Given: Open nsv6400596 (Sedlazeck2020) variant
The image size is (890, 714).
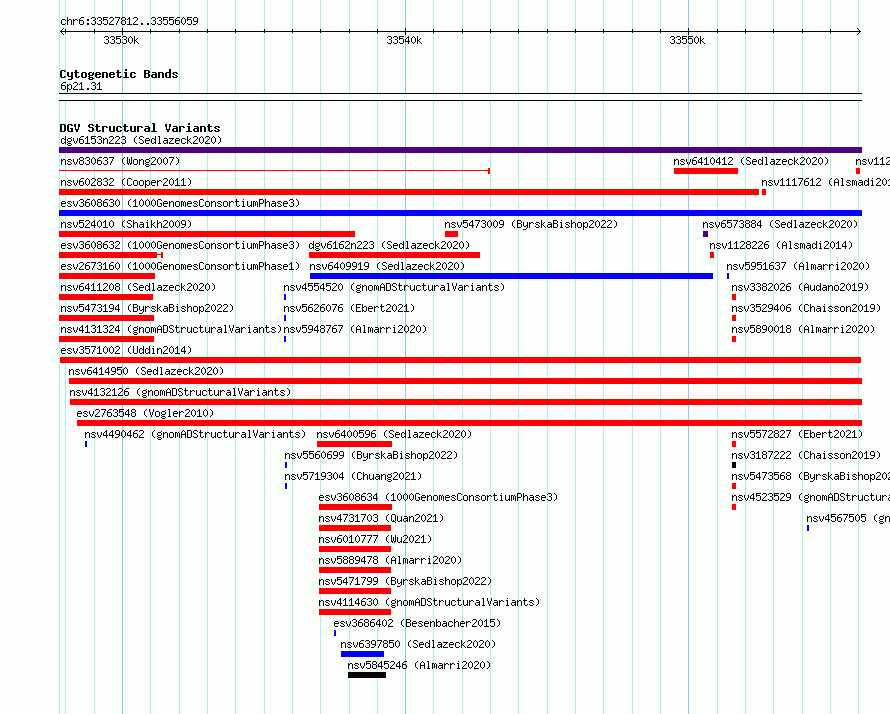Looking at the screenshot, I should [394, 434].
